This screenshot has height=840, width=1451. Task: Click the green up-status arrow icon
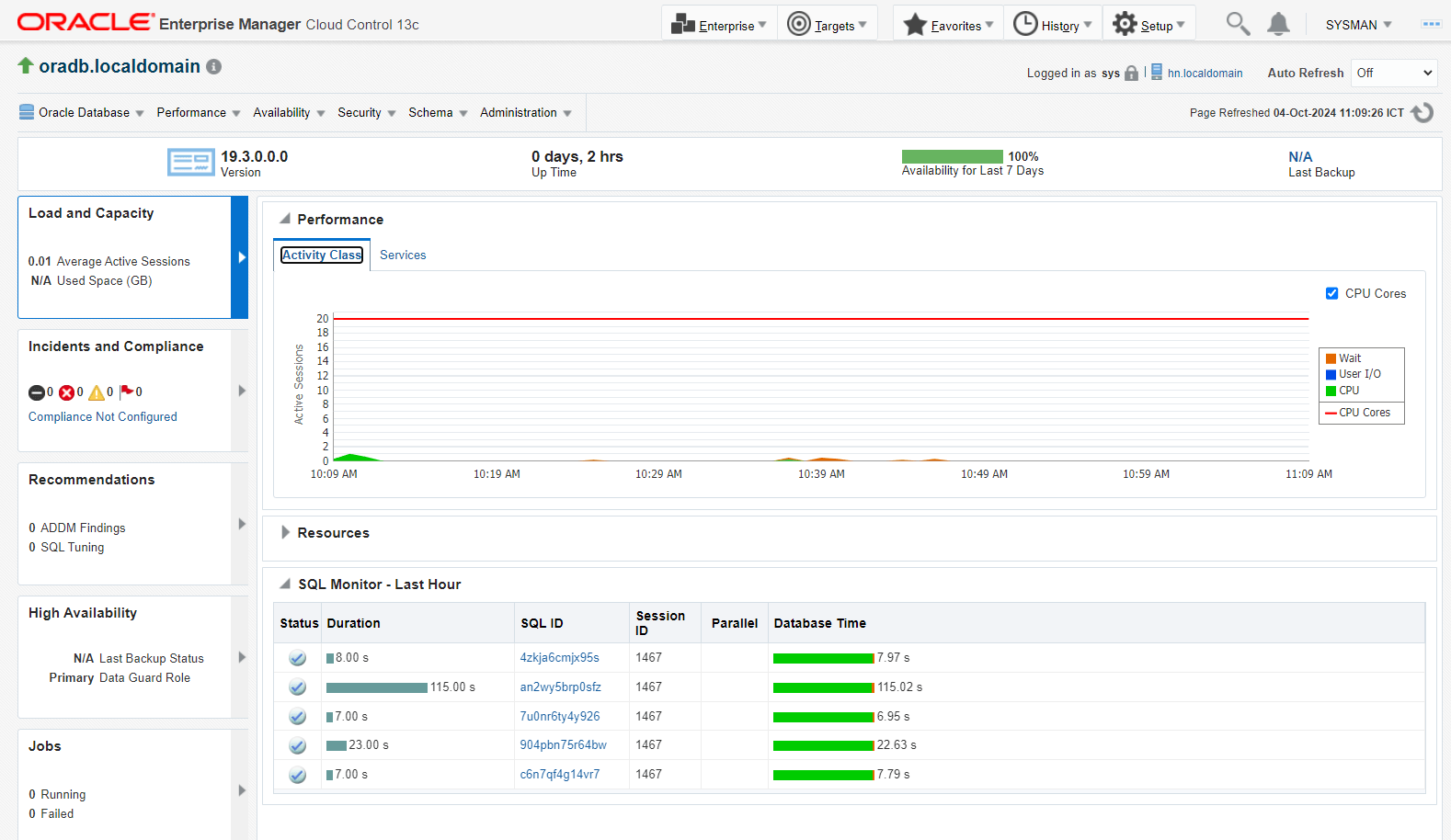26,65
